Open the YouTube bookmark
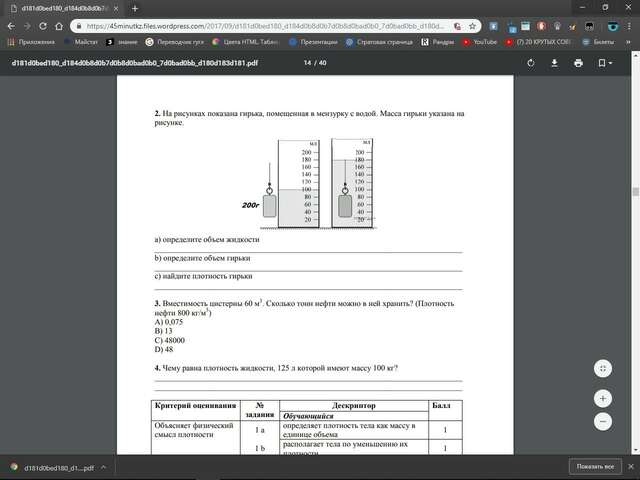Screen dimensions: 640x480 pos(480,42)
